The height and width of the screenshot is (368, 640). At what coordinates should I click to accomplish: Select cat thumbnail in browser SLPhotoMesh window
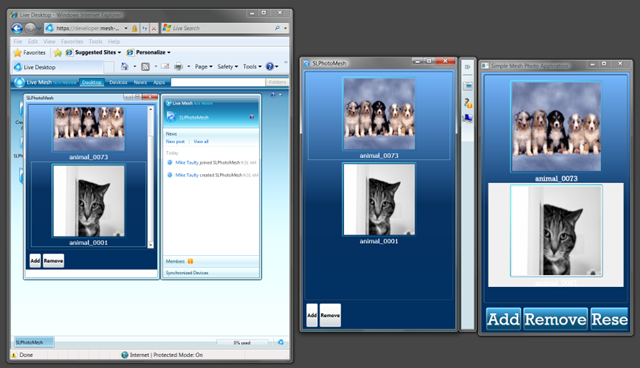pyautogui.click(x=89, y=201)
